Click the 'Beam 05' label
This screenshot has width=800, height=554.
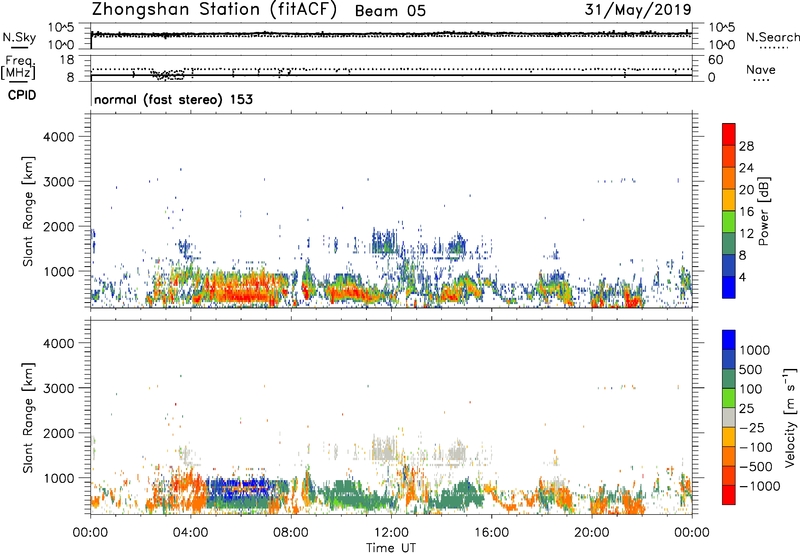coord(390,11)
